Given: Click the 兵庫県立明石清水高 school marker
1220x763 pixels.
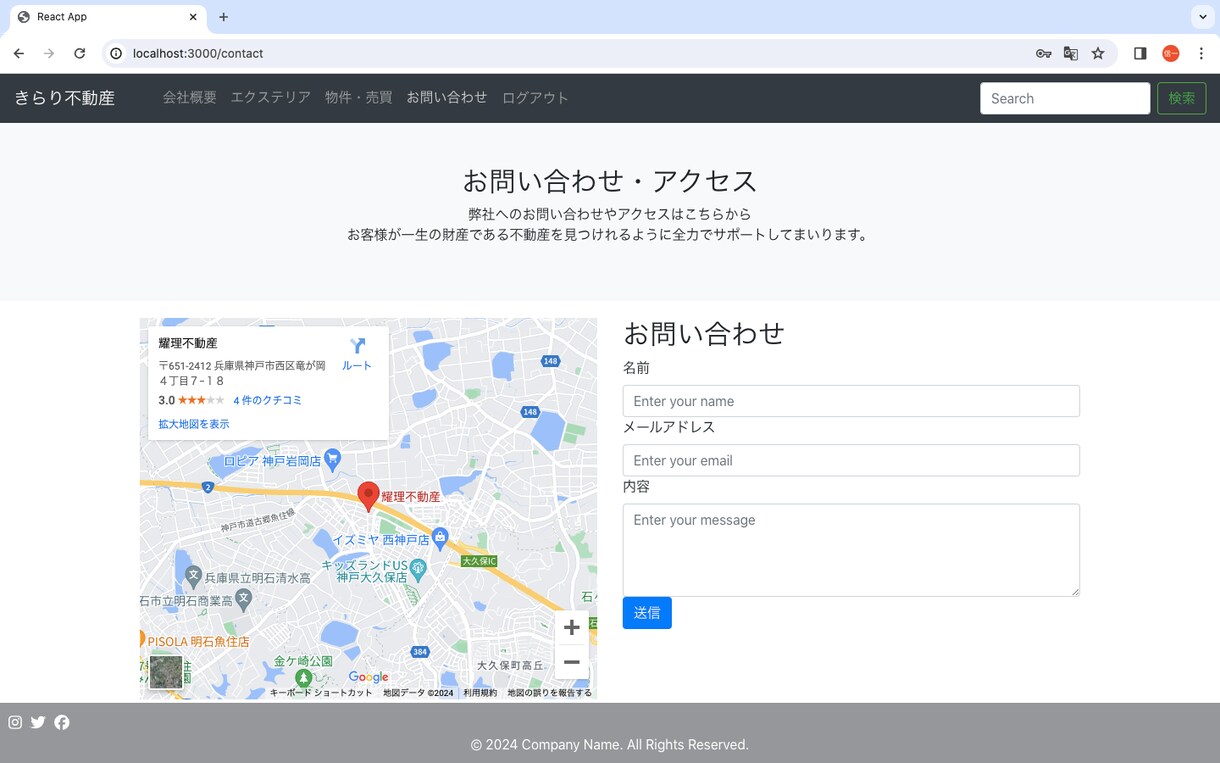Looking at the screenshot, I should (193, 576).
